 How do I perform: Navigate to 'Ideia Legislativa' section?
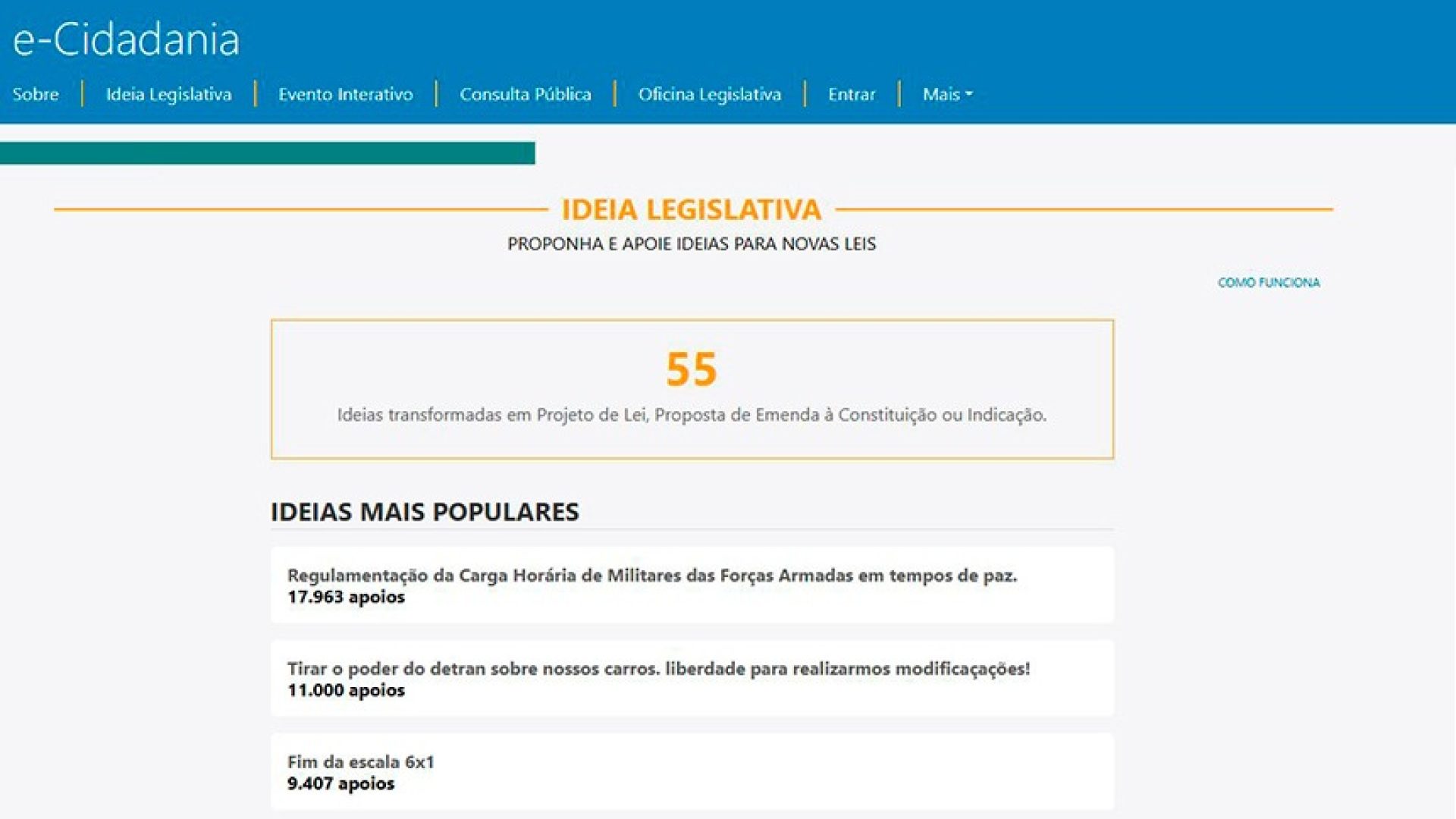[168, 94]
